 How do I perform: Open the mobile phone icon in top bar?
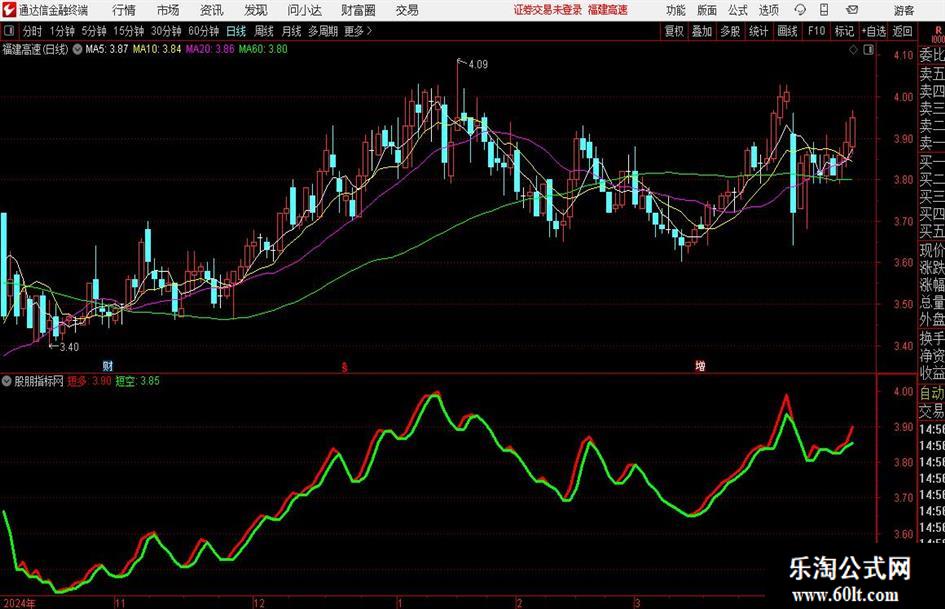pos(824,10)
